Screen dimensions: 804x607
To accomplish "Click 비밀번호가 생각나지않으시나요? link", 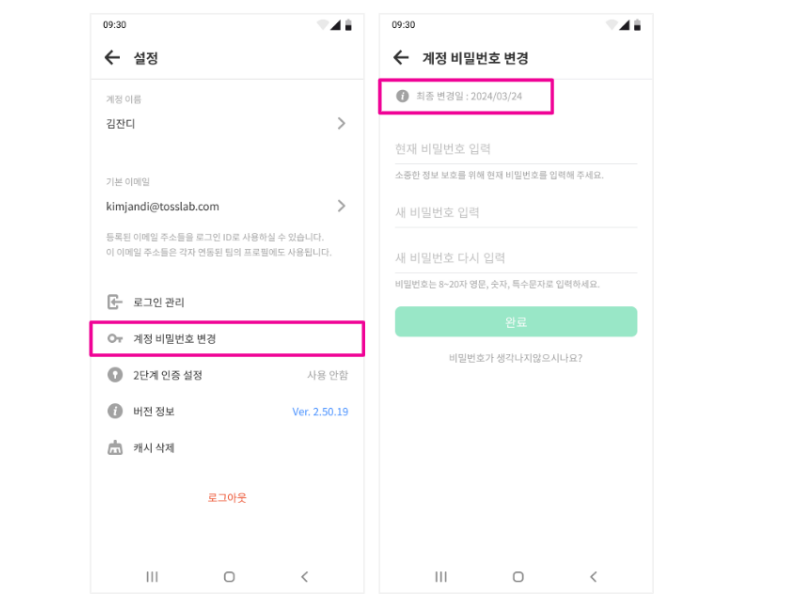I will [x=516, y=357].
